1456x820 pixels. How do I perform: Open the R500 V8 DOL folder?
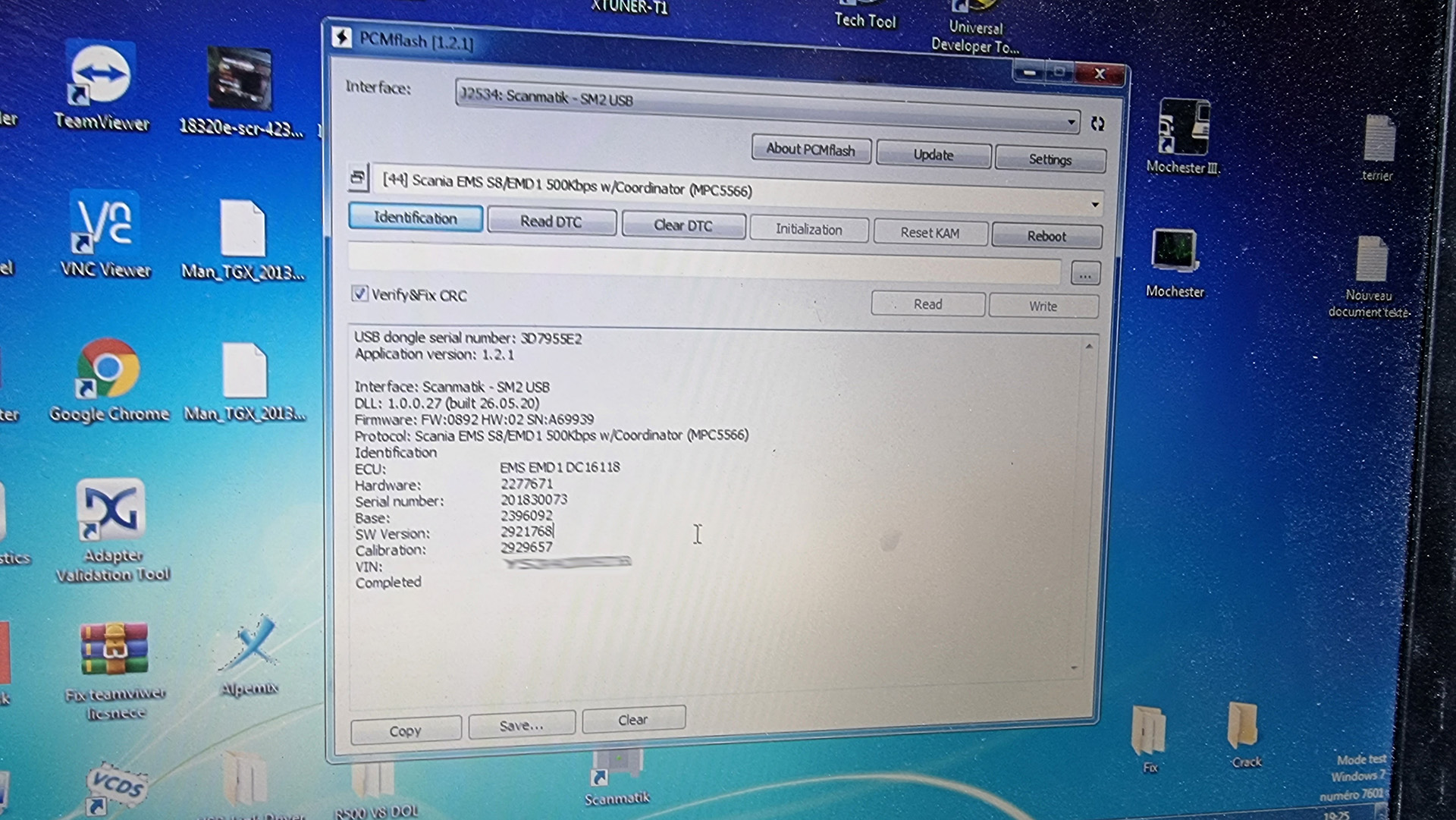pos(375,790)
